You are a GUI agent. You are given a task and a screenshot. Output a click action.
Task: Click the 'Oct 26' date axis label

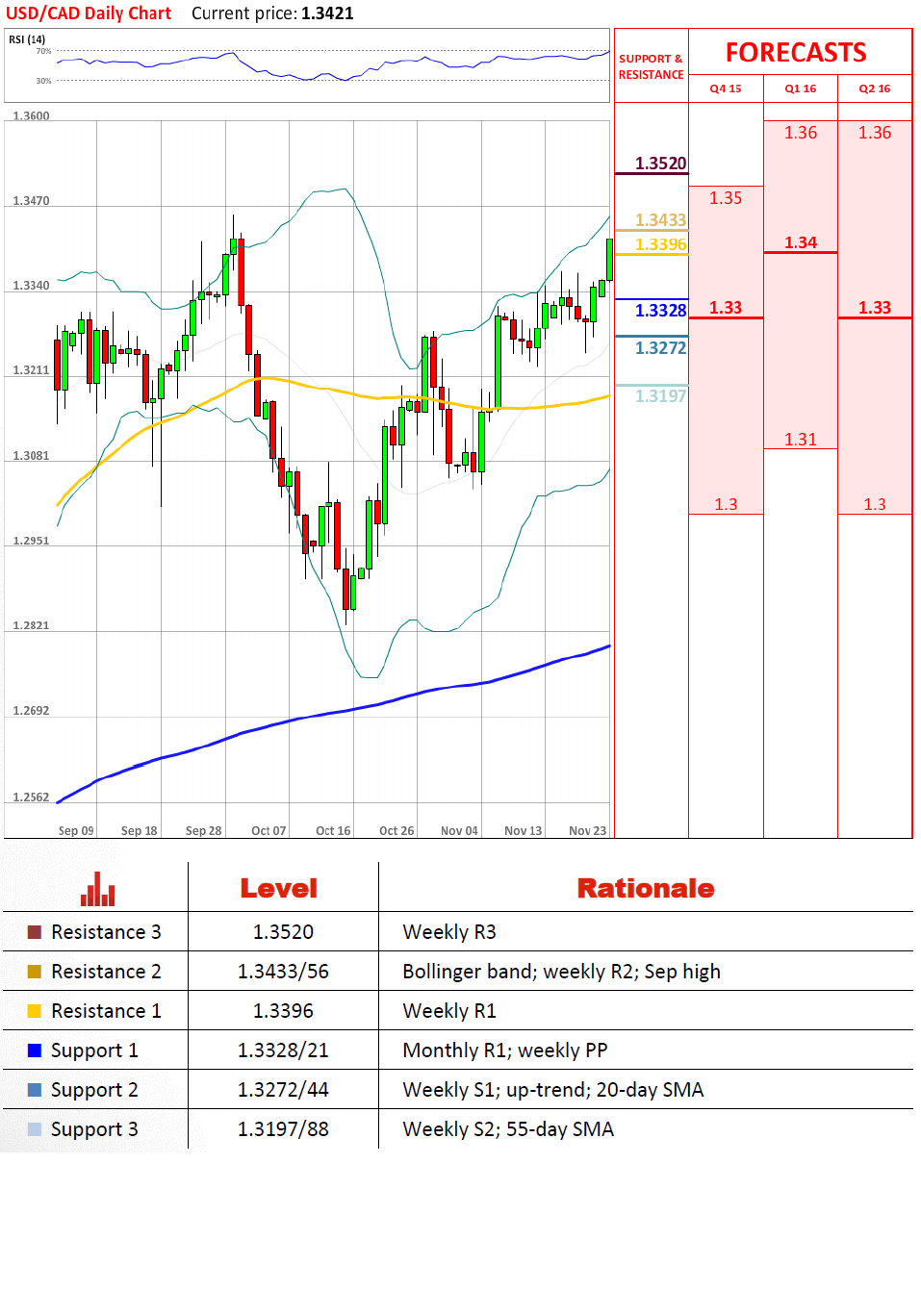[397, 831]
